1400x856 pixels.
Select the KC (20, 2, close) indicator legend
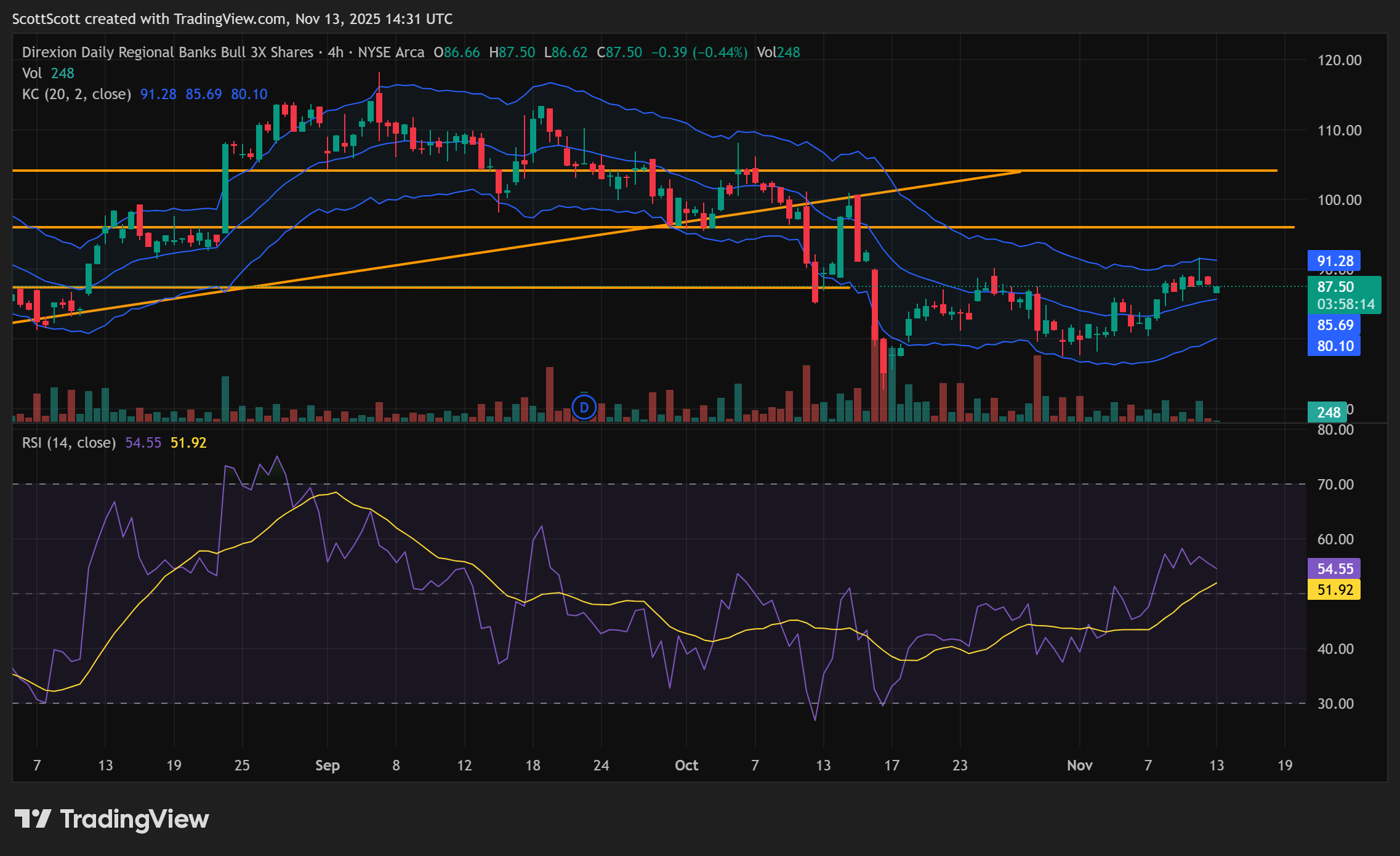tap(76, 94)
